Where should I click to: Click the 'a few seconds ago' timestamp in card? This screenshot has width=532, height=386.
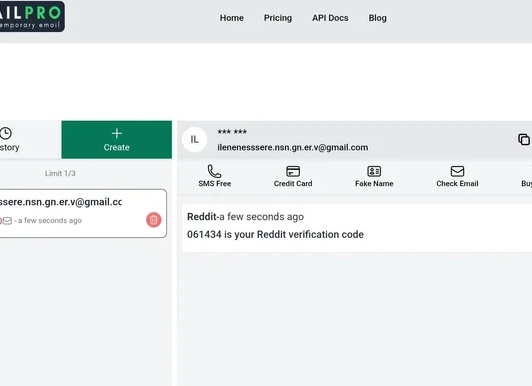coord(50,220)
